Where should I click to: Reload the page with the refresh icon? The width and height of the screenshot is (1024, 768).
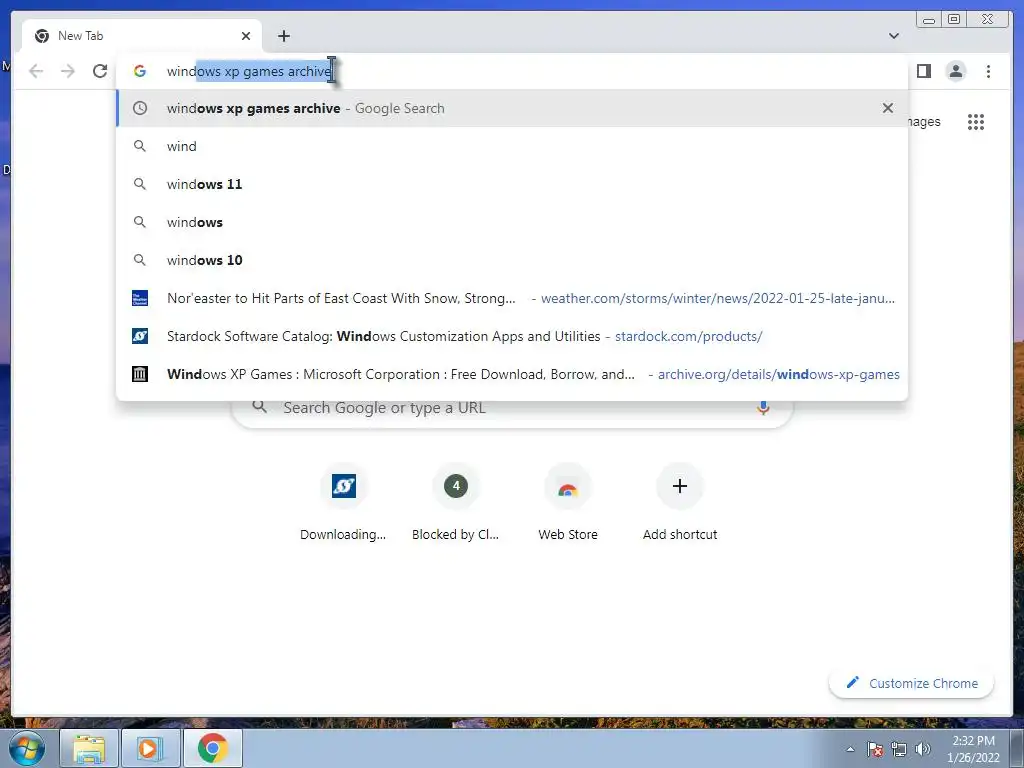[x=100, y=71]
